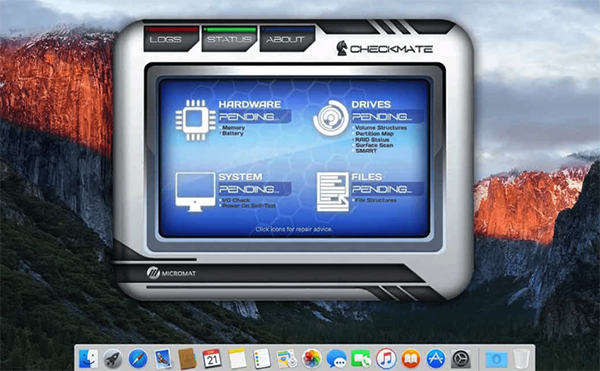Open Contacts book icon in Dock
The width and height of the screenshot is (600, 371).
point(187,359)
